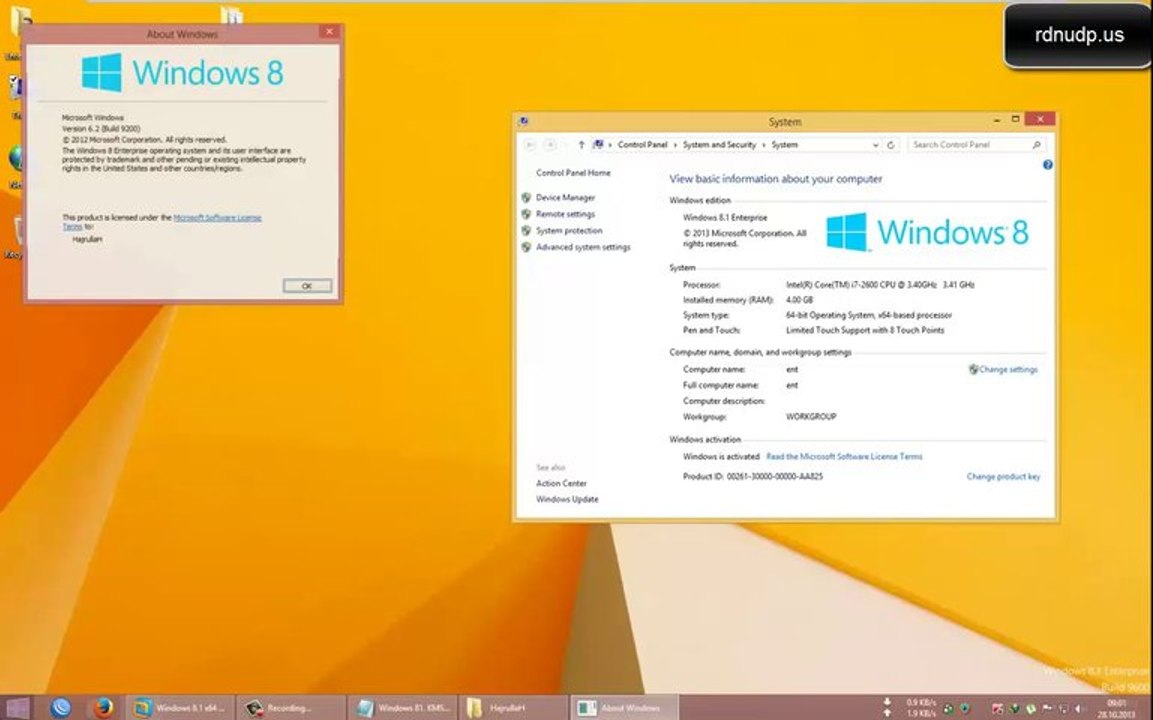The image size is (1153, 720).
Task: Switch to the Recording taskbar item
Action: coord(292,707)
